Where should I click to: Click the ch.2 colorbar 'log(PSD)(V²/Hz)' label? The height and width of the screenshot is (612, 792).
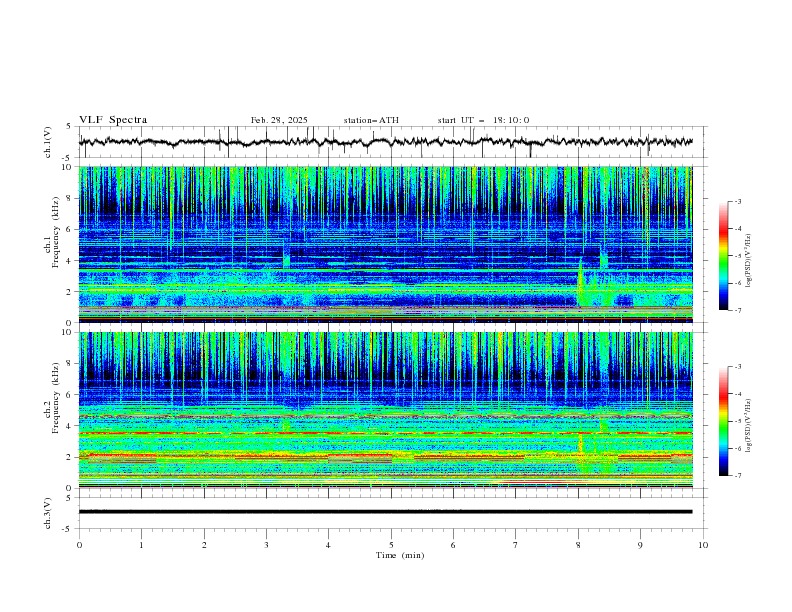coord(748,425)
